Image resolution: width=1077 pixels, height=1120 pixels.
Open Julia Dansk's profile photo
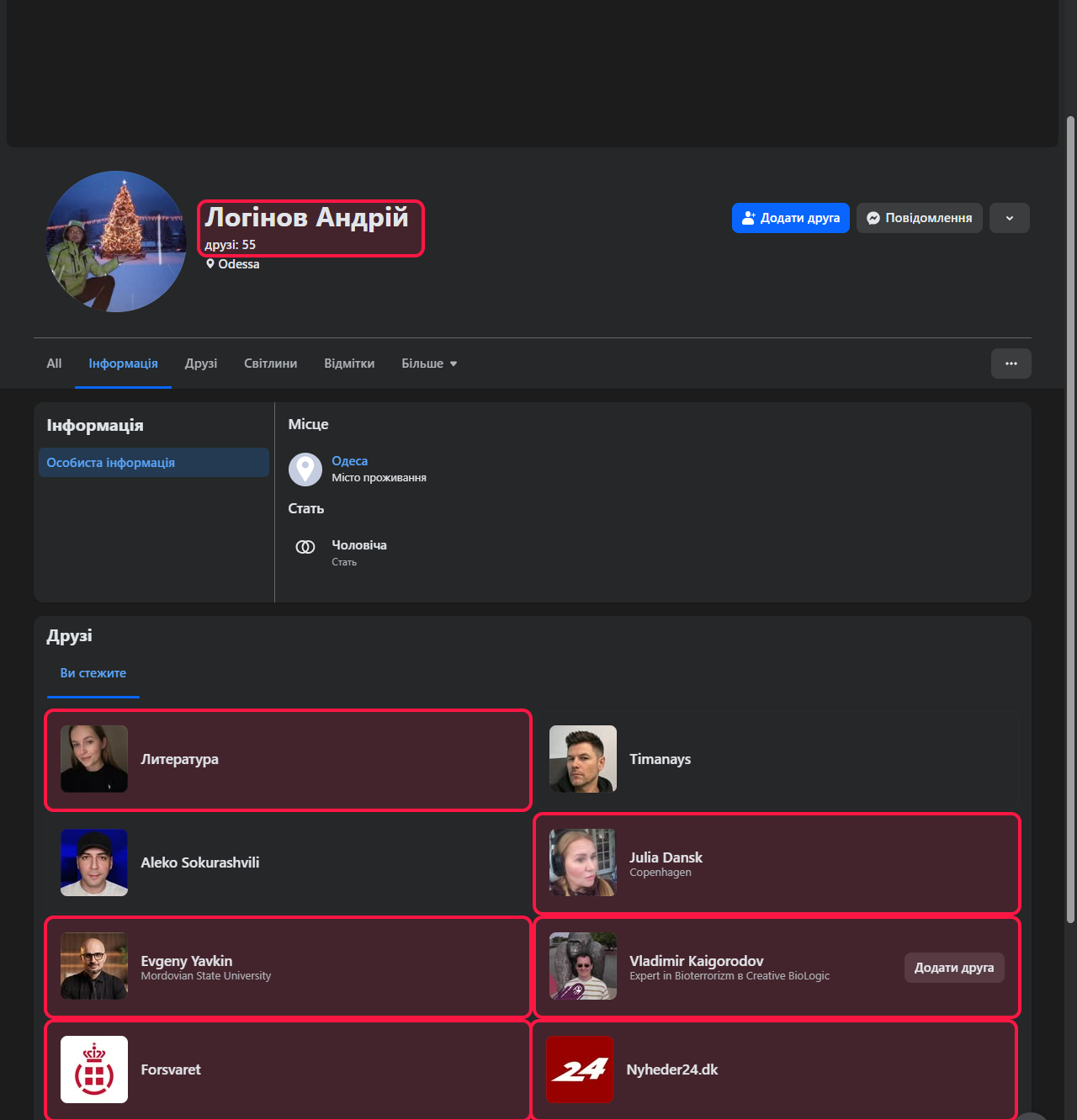coord(583,863)
